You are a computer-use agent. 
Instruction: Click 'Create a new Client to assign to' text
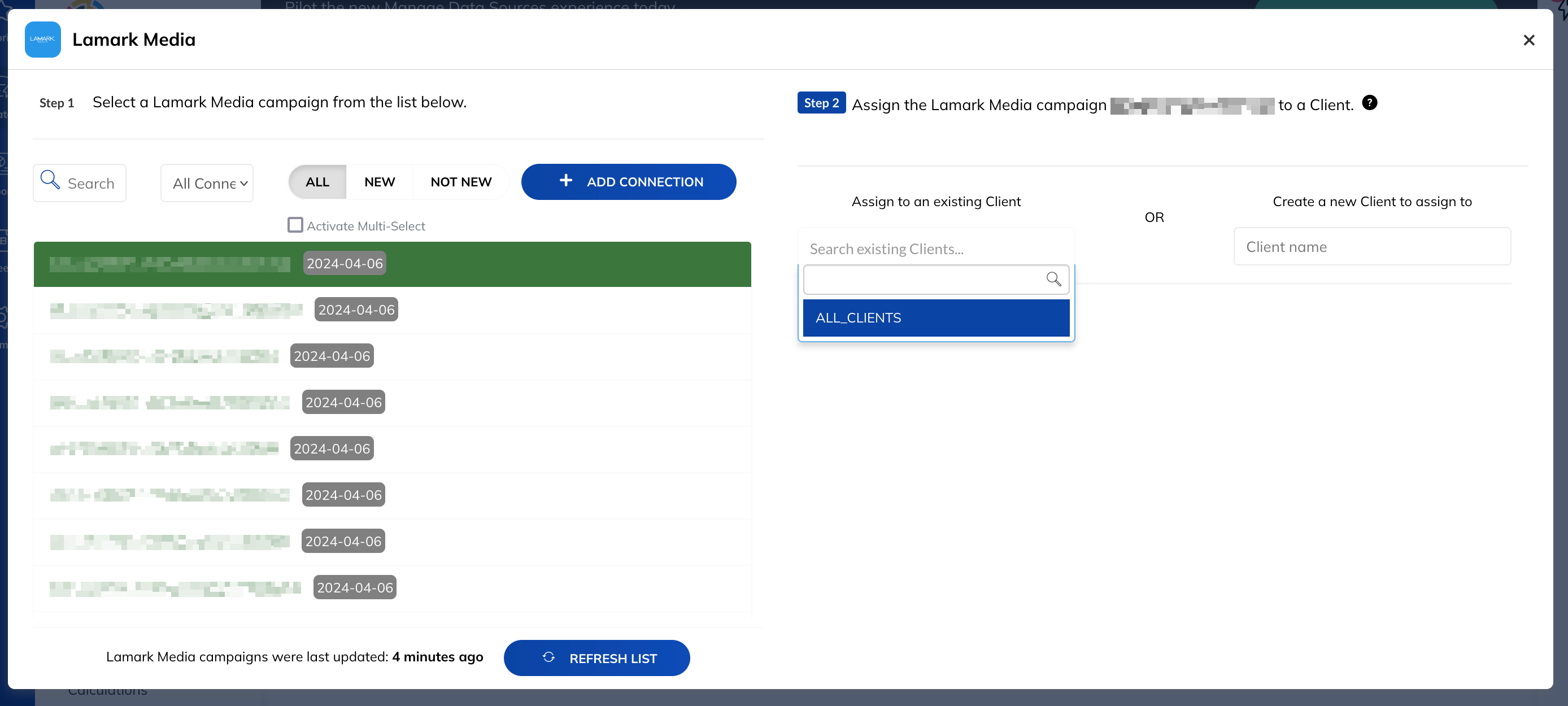tap(1372, 202)
